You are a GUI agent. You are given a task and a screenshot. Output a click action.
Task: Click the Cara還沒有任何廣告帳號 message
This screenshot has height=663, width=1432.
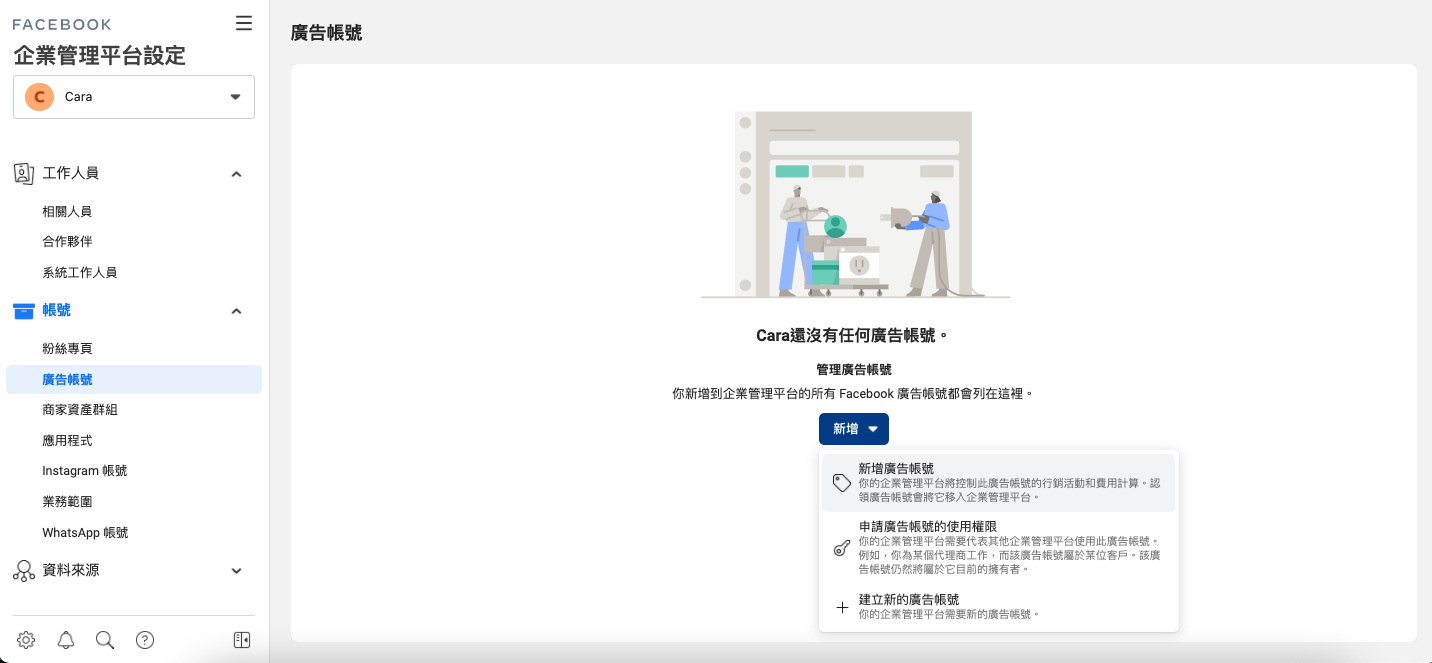pyautogui.click(x=852, y=335)
